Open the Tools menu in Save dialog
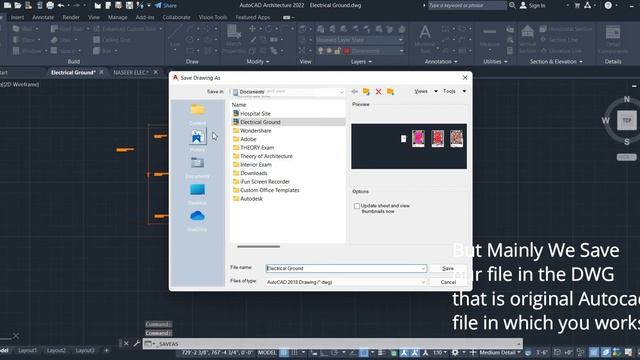The width and height of the screenshot is (640, 360). (454, 91)
